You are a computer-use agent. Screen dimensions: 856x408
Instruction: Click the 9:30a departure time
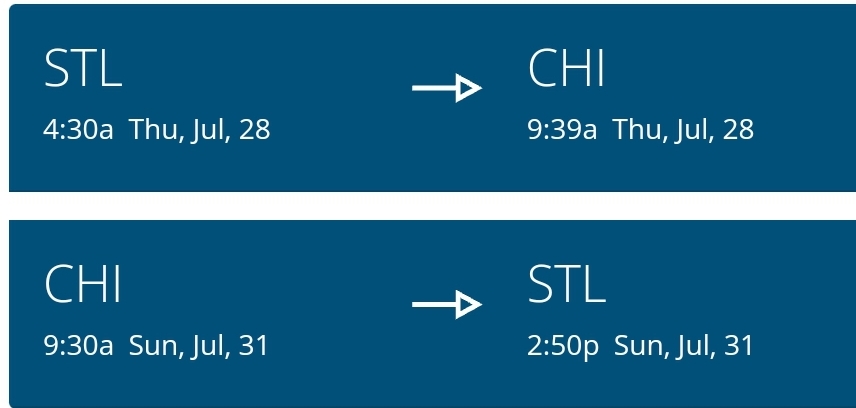tap(78, 346)
